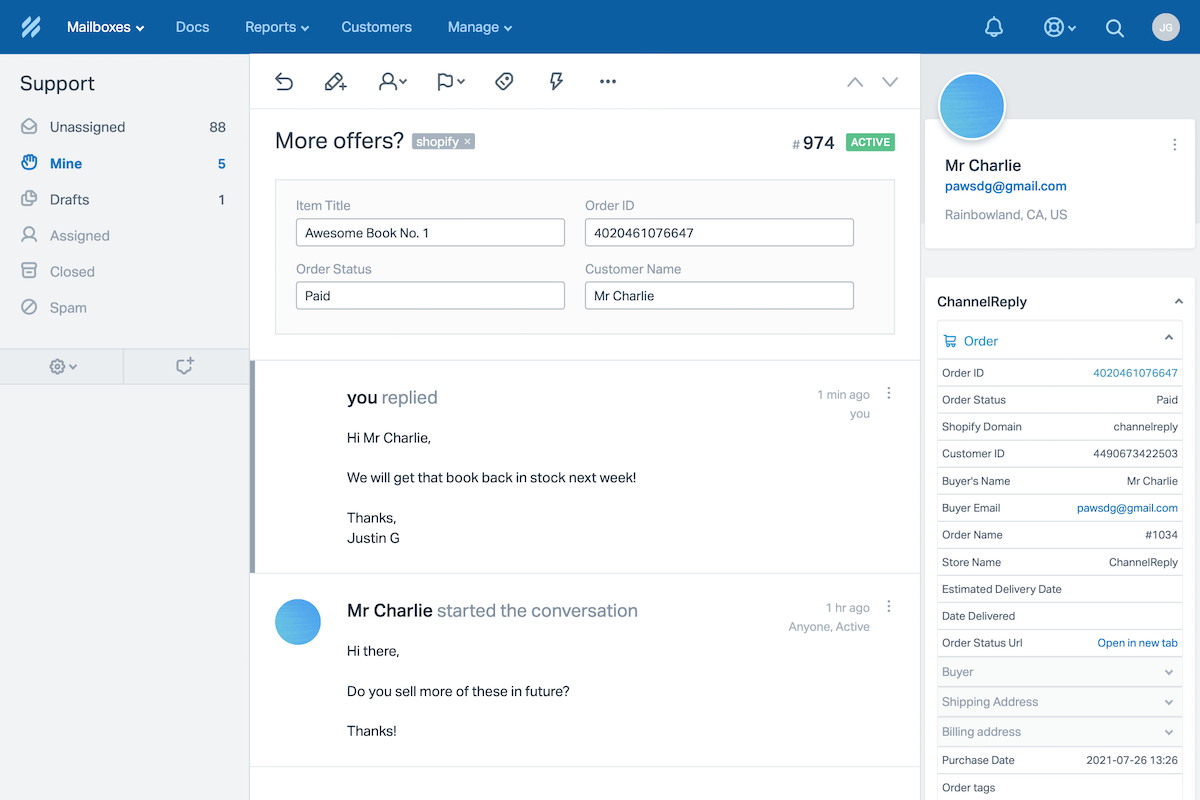Open the Mailboxes menu
Image resolution: width=1200 pixels, height=800 pixels.
point(105,27)
